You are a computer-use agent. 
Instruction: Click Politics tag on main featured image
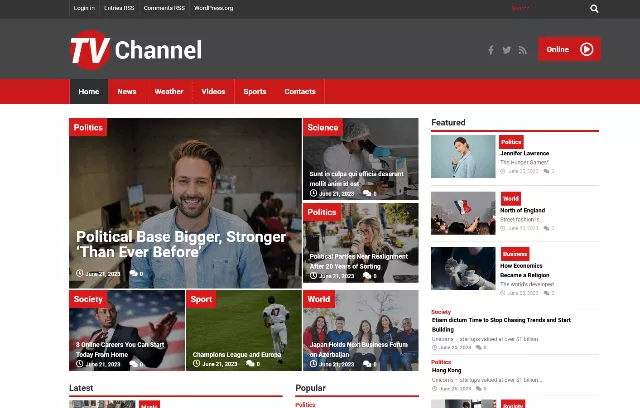88,127
